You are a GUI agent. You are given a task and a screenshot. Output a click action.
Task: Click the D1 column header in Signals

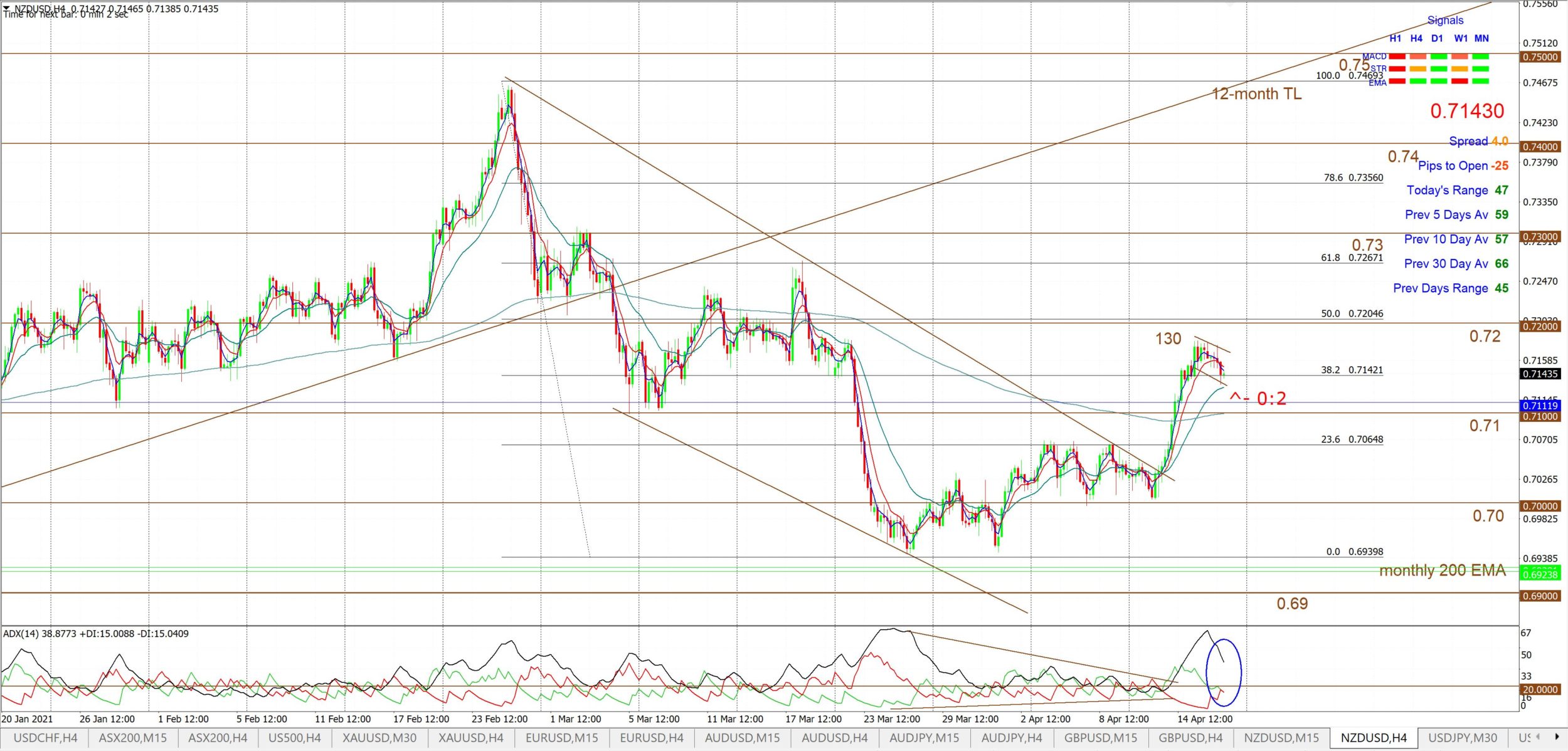[x=1437, y=38]
